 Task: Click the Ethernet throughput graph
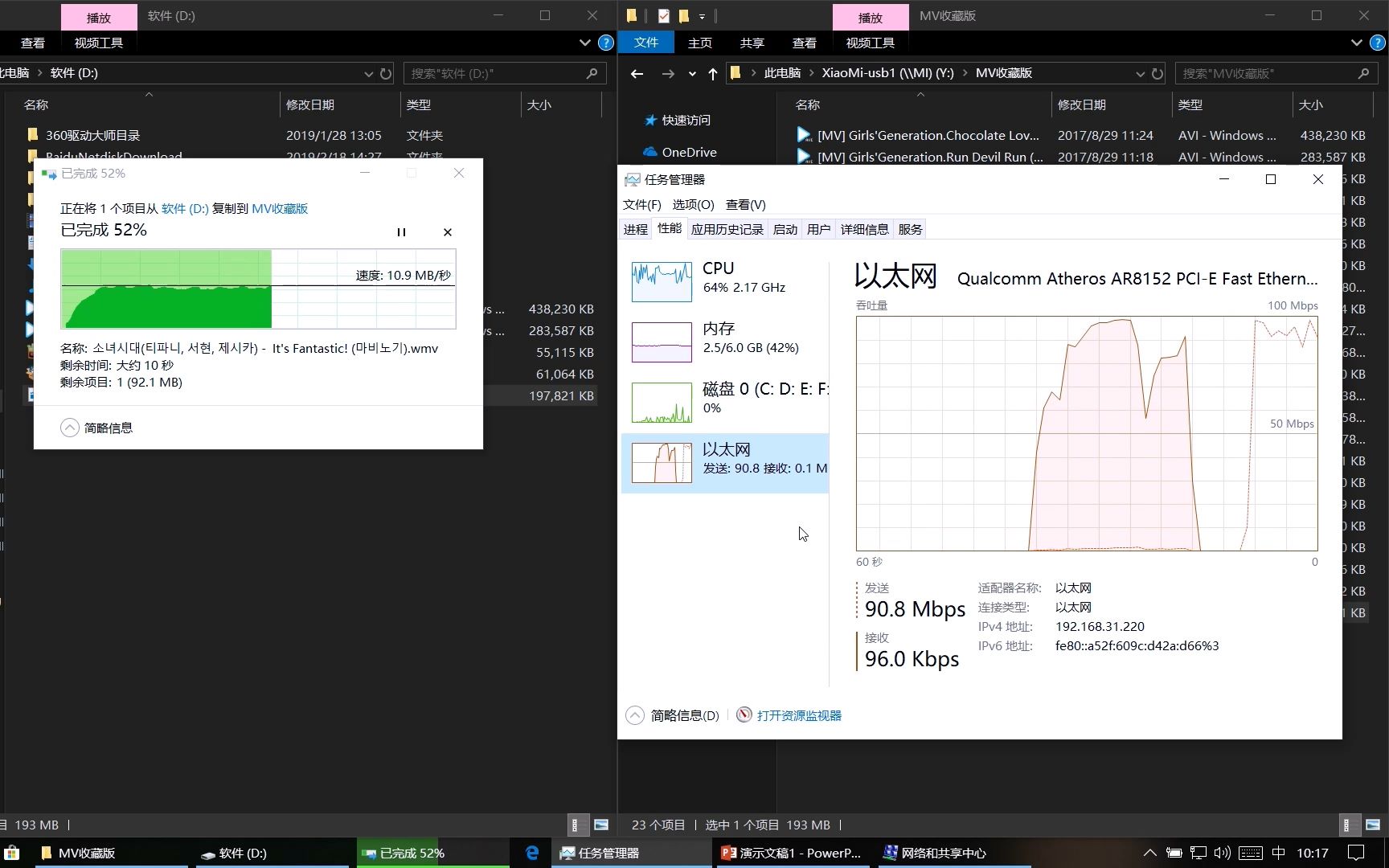1087,433
